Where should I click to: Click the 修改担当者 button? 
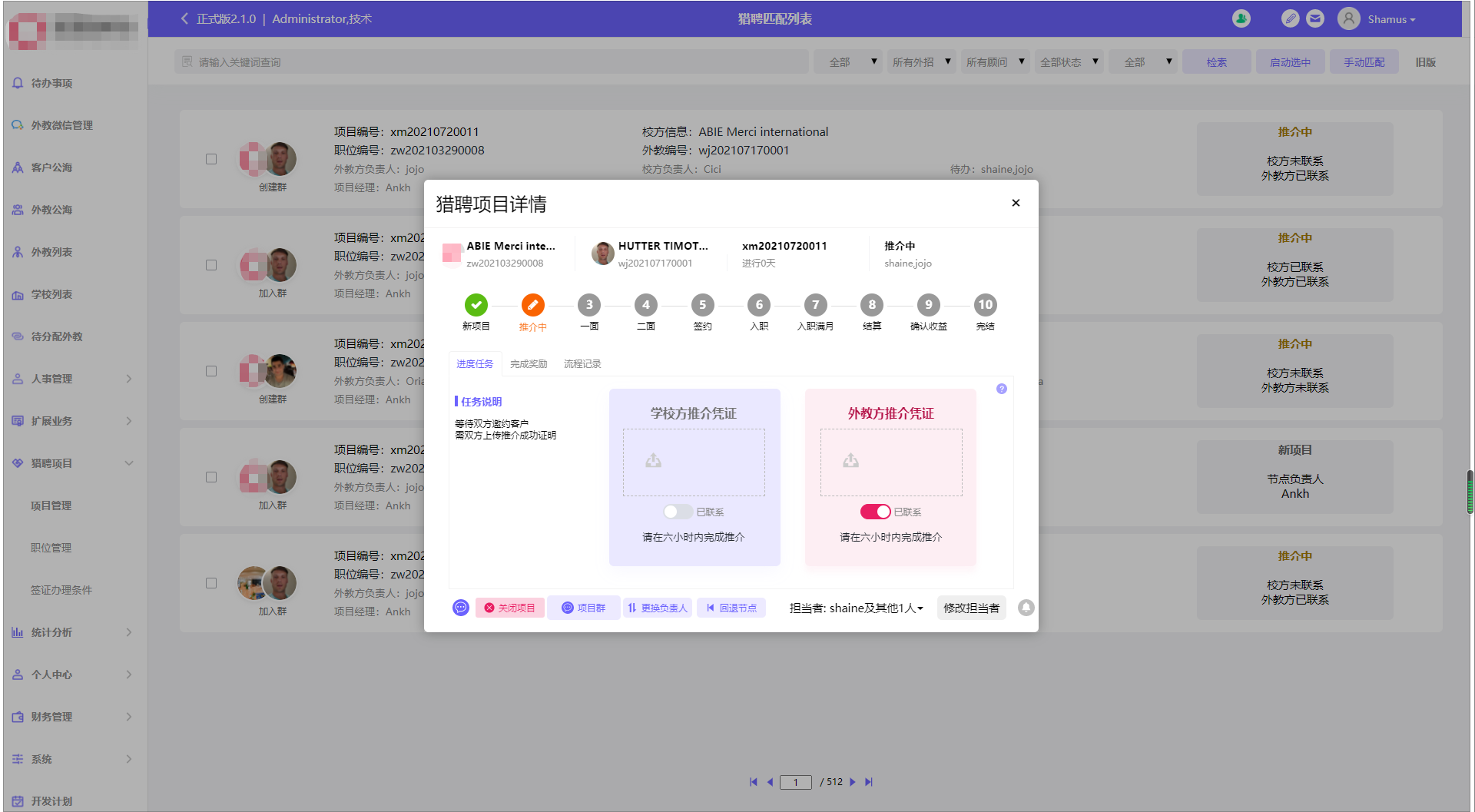pyautogui.click(x=971, y=608)
